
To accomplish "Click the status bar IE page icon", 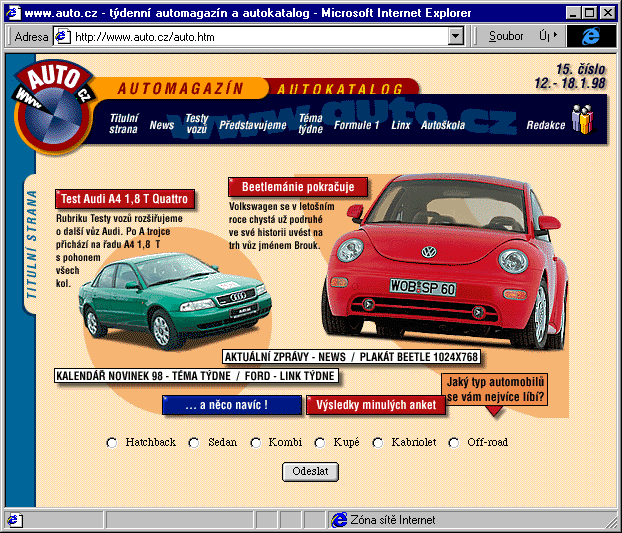I will (14, 520).
